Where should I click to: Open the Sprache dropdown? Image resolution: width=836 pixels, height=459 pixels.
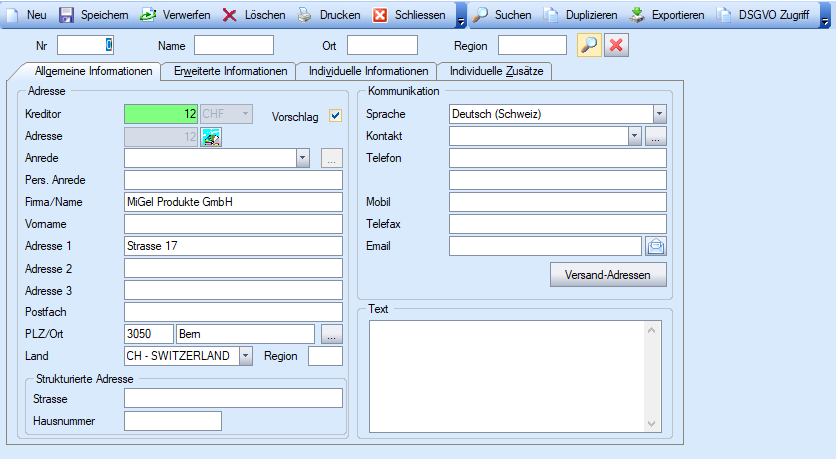[x=659, y=114]
